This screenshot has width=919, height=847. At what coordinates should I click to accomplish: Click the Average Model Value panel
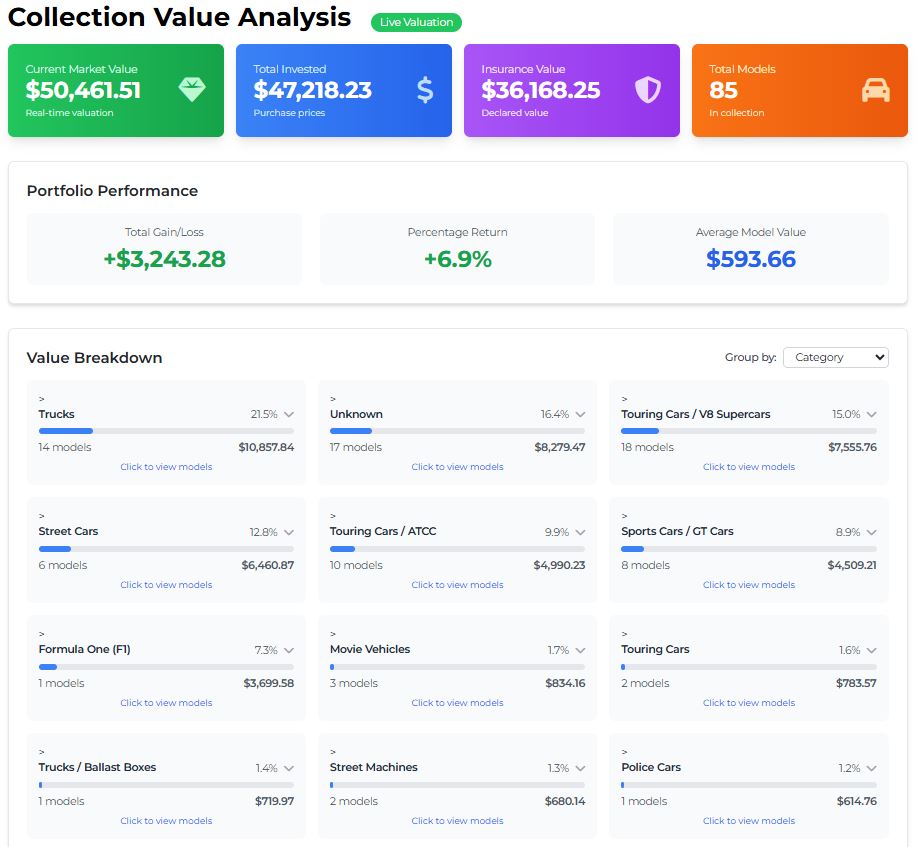click(750, 249)
